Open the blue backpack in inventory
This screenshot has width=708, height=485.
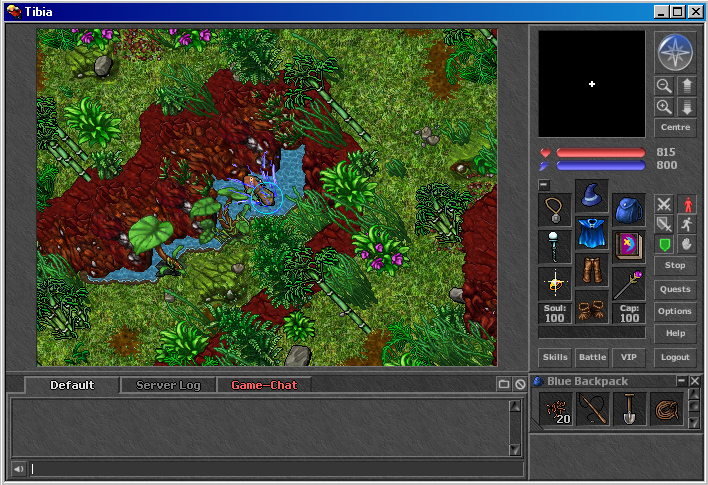pyautogui.click(x=629, y=210)
